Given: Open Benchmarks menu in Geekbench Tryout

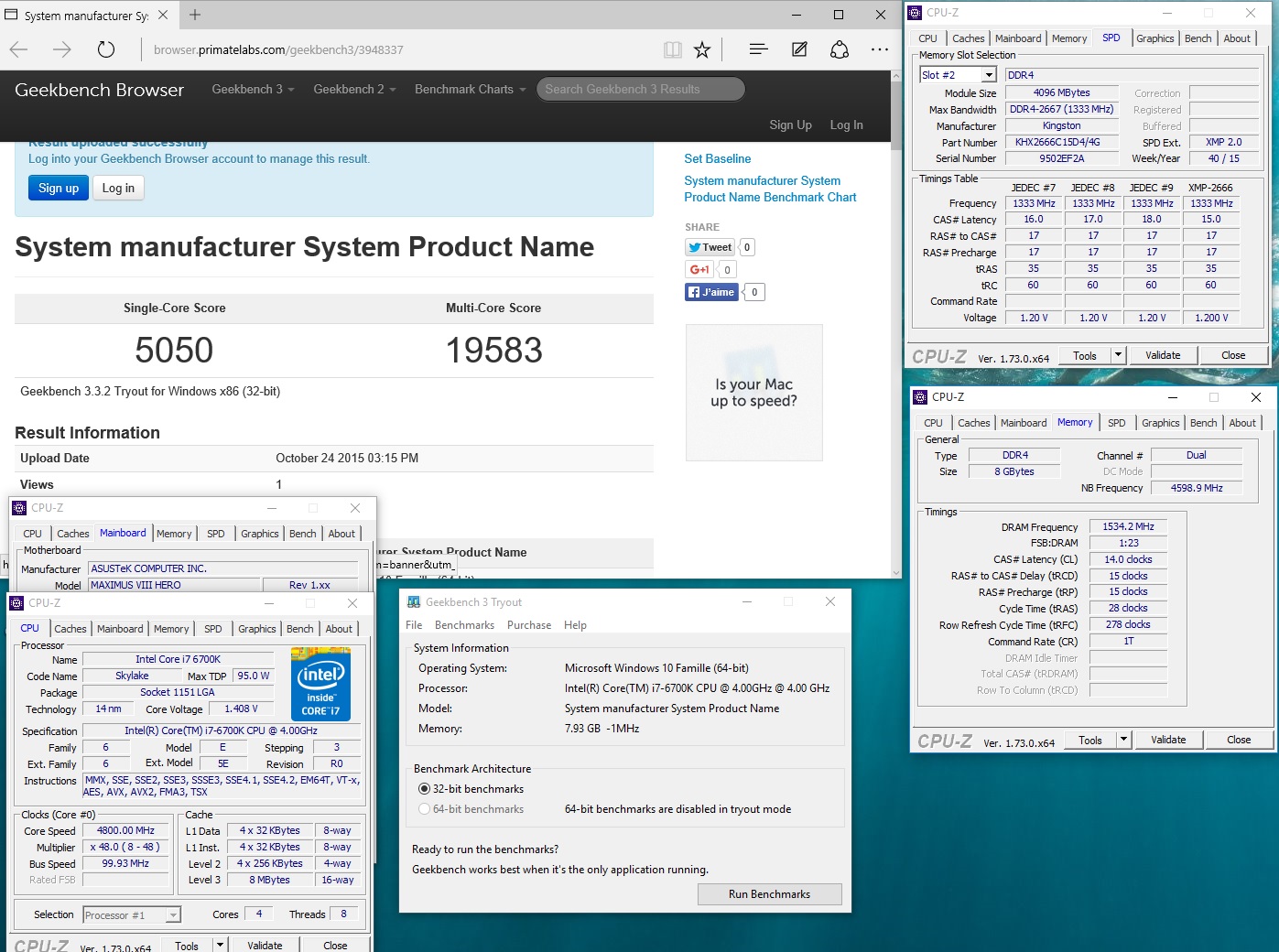Looking at the screenshot, I should click(464, 625).
